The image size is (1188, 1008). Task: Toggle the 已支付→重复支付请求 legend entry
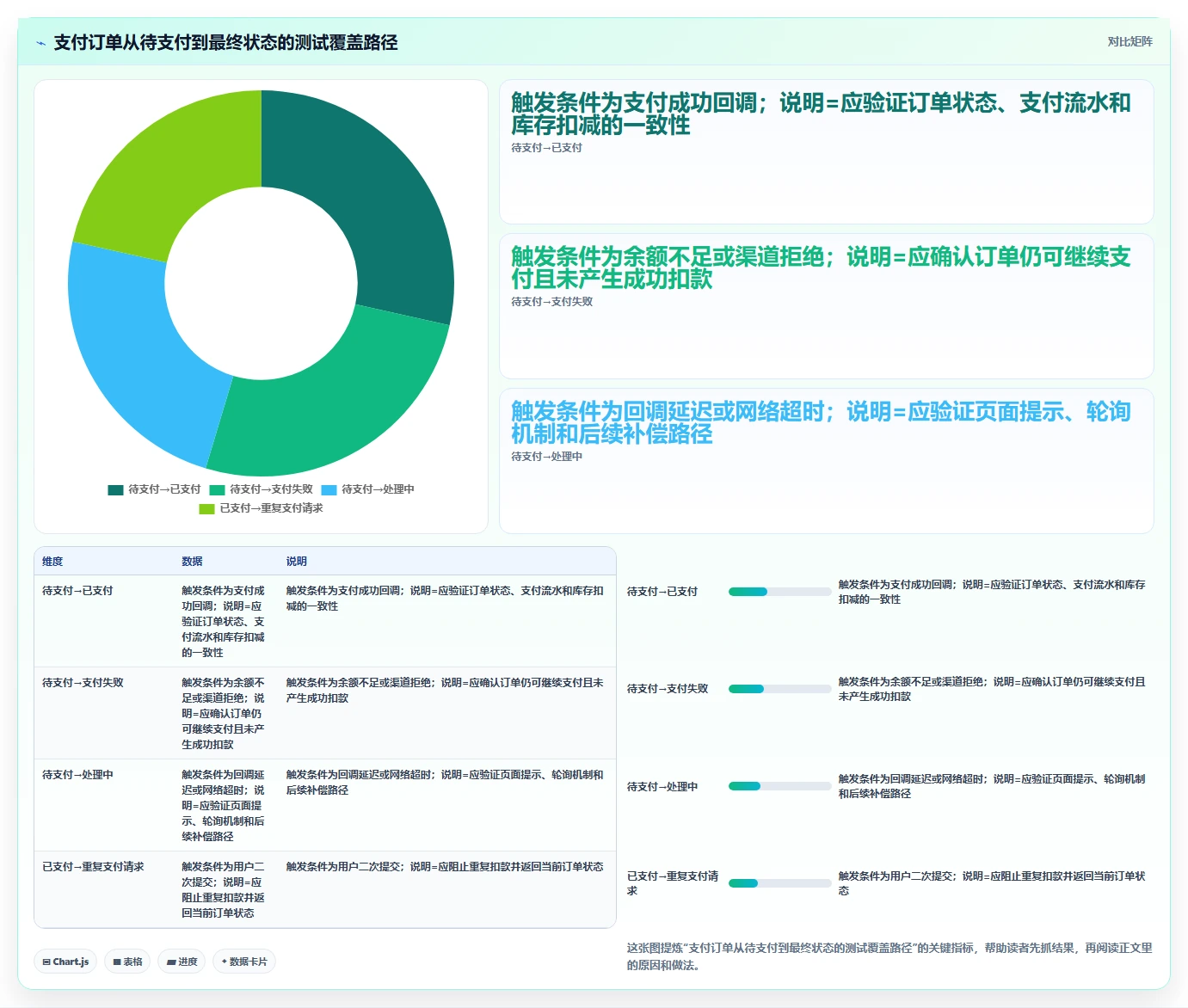pos(261,508)
